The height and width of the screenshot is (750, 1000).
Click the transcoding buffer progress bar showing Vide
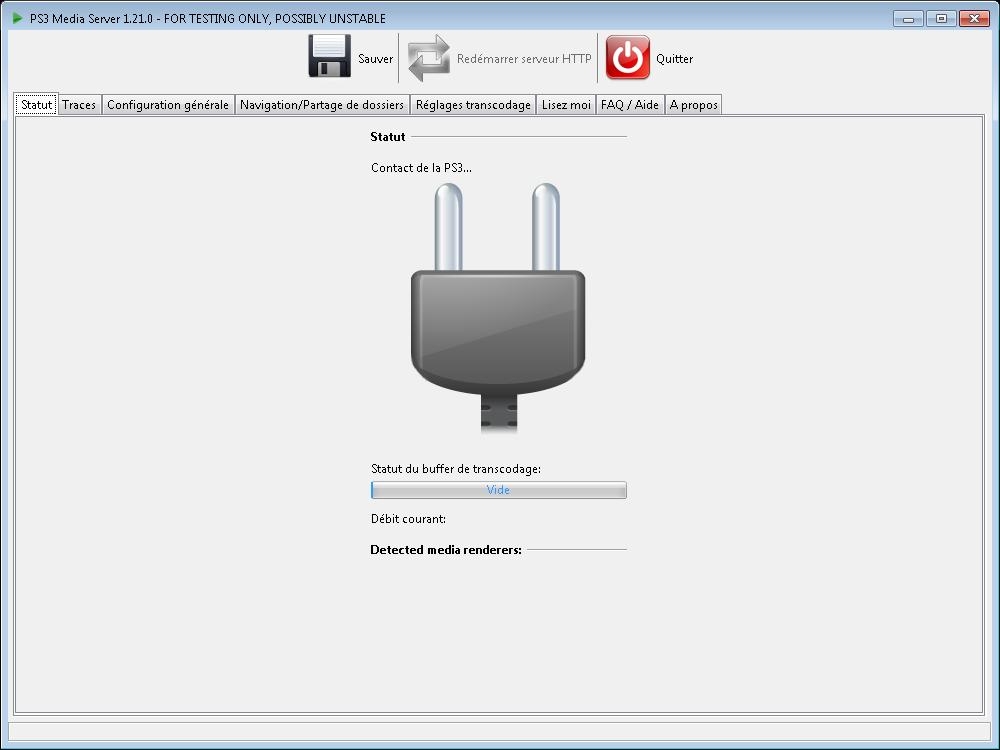coord(499,490)
